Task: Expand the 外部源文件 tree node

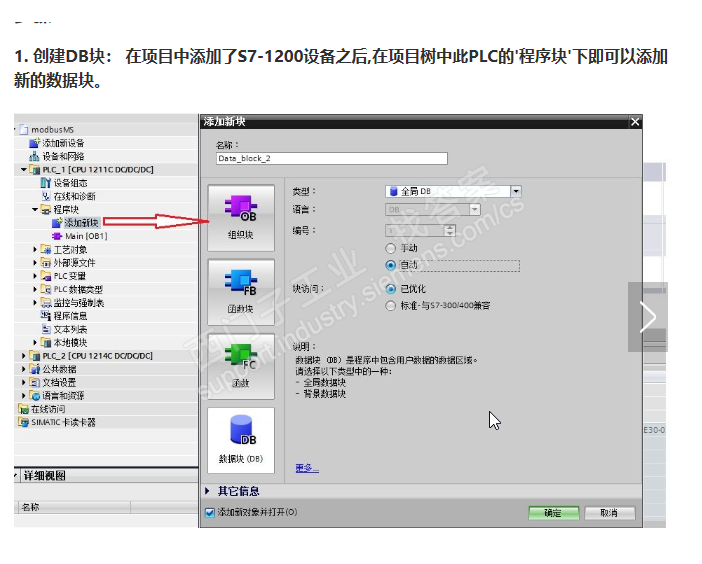Action: (x=35, y=263)
